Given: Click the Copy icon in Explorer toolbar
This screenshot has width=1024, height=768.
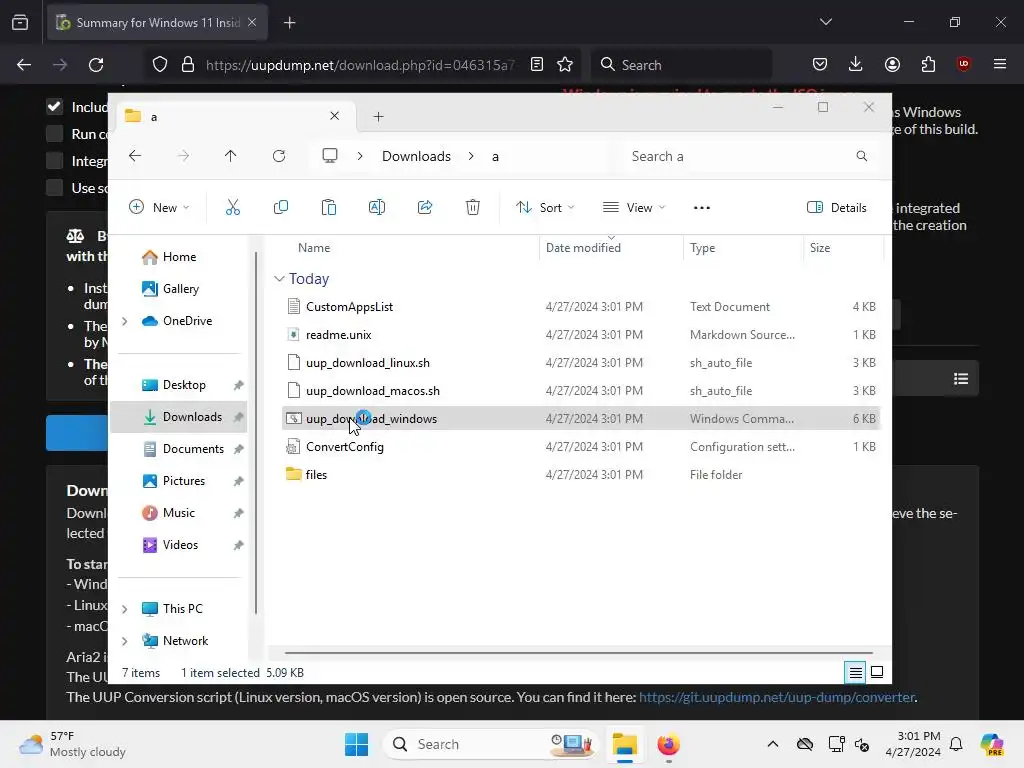Looking at the screenshot, I should coord(281,208).
